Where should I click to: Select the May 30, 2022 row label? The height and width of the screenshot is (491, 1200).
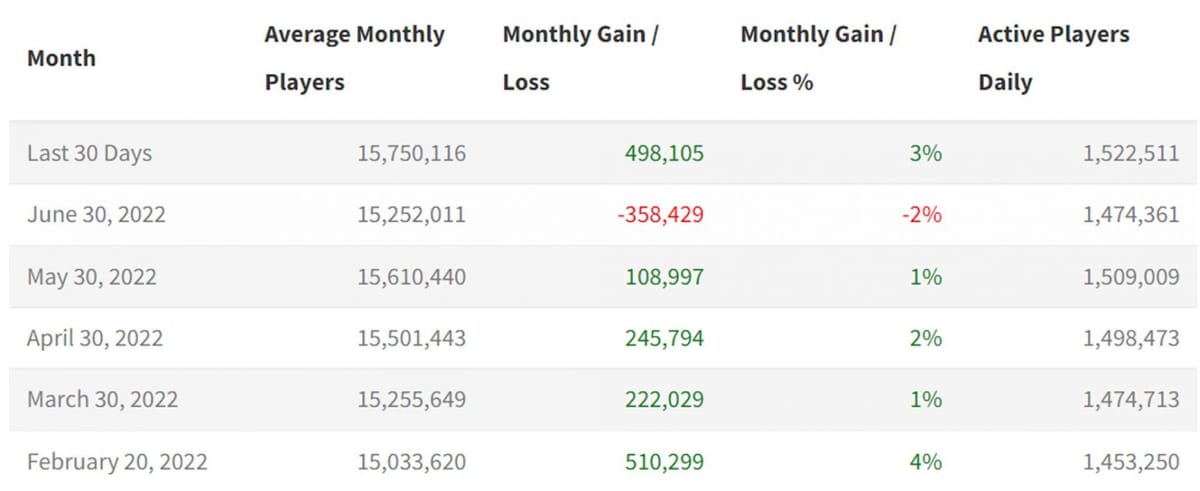click(x=91, y=276)
